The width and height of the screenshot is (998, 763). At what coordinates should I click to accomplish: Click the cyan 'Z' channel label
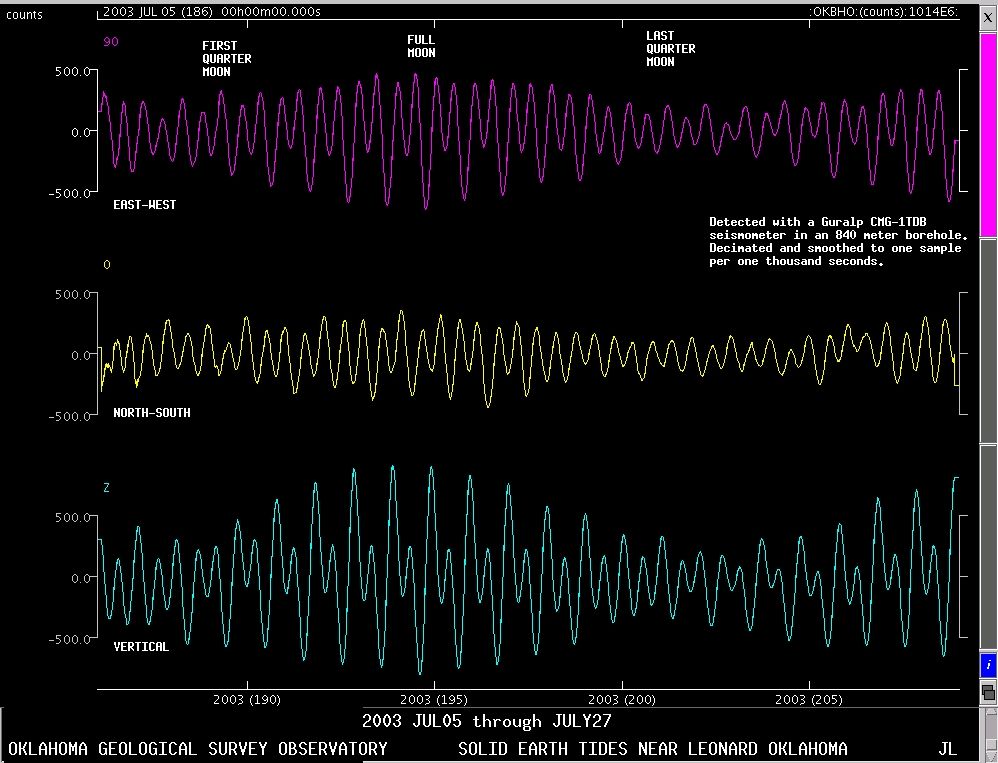[107, 488]
